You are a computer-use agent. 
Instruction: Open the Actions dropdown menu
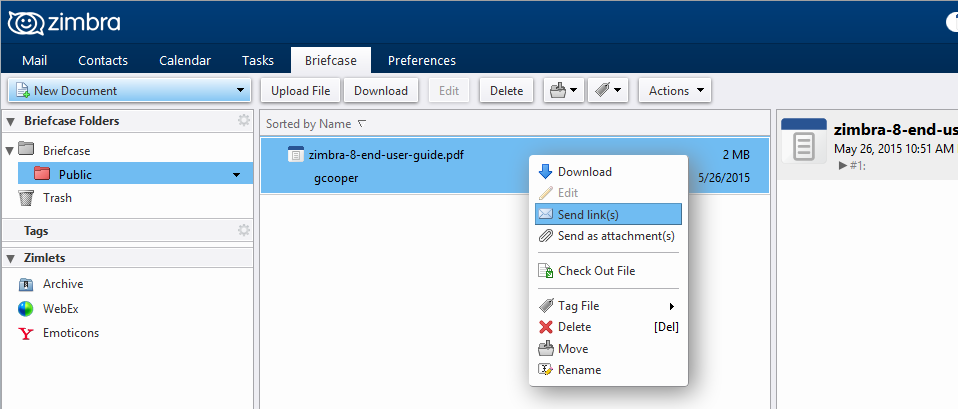[675, 90]
